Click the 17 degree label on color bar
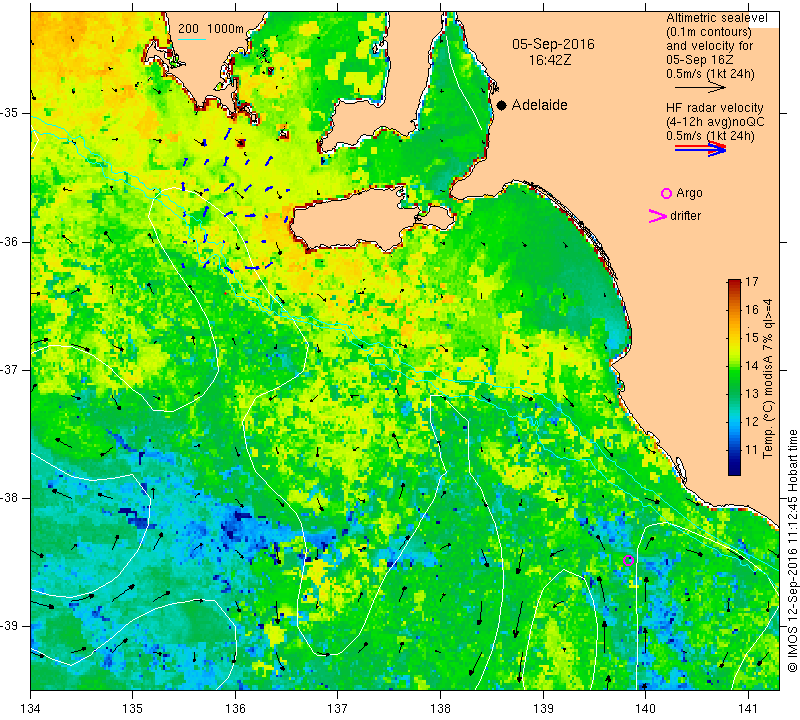Screen dimensions: 800x720 752,281
